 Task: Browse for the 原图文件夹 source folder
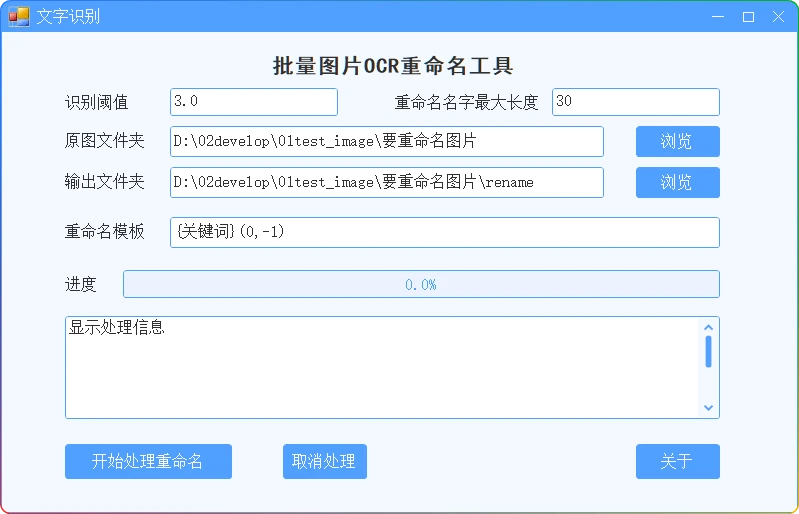678,141
